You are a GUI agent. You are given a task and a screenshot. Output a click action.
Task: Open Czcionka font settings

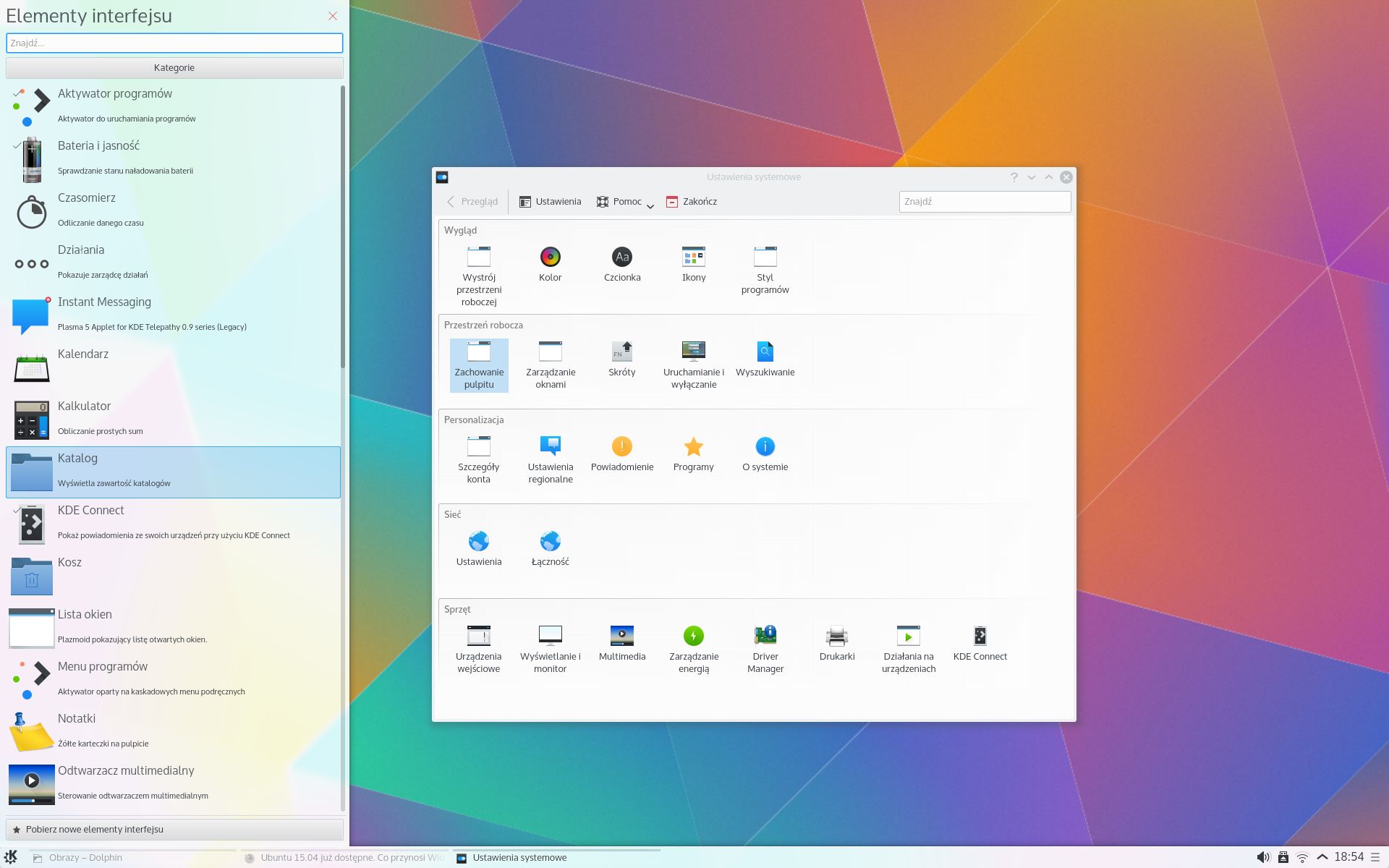point(621,265)
